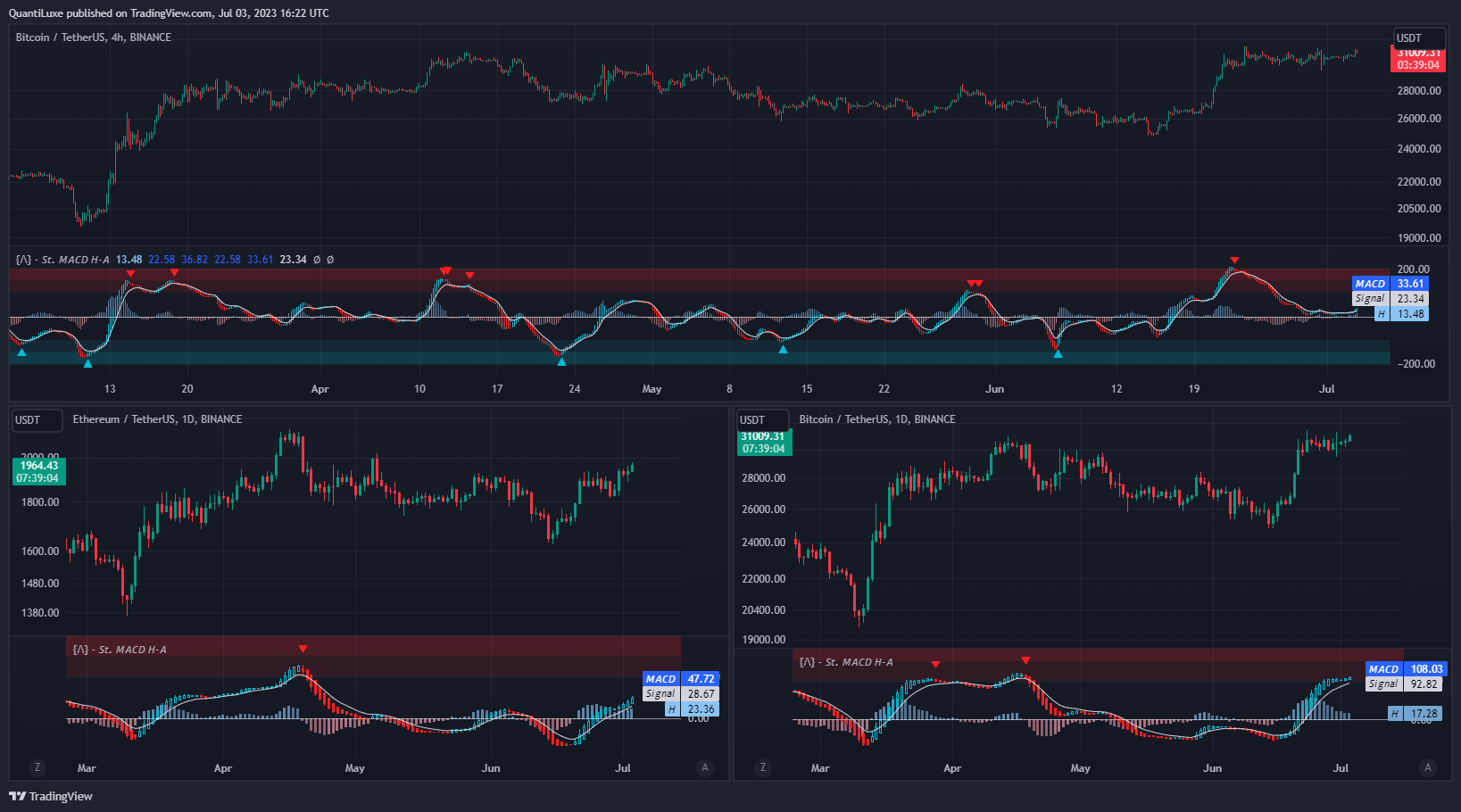Click 13.48 value in 4h MACD legend
1461x812 pixels.
pos(129,260)
